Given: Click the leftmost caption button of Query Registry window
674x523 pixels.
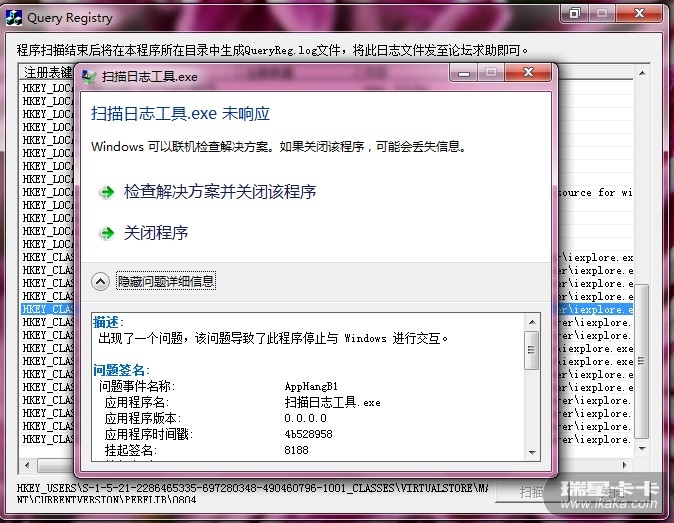Looking at the screenshot, I should [x=574, y=13].
